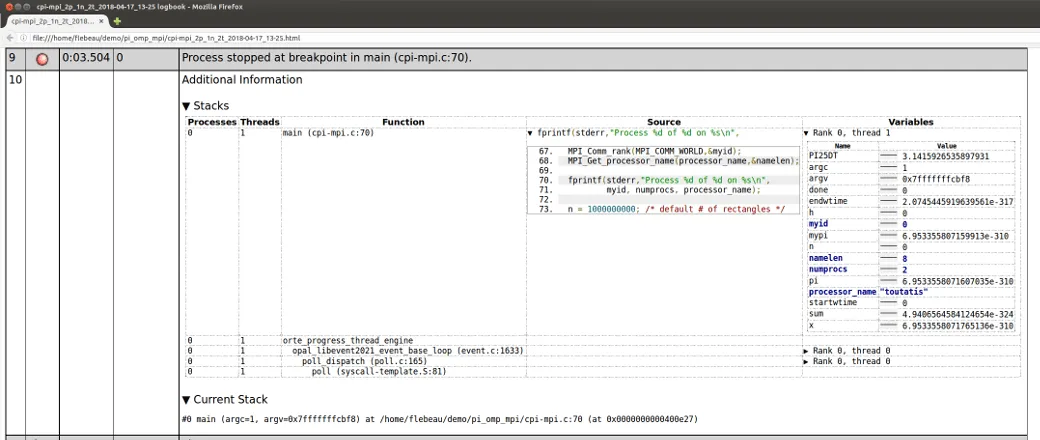
Task: Click the sparkline next to the sum variable
Action: 888,315
